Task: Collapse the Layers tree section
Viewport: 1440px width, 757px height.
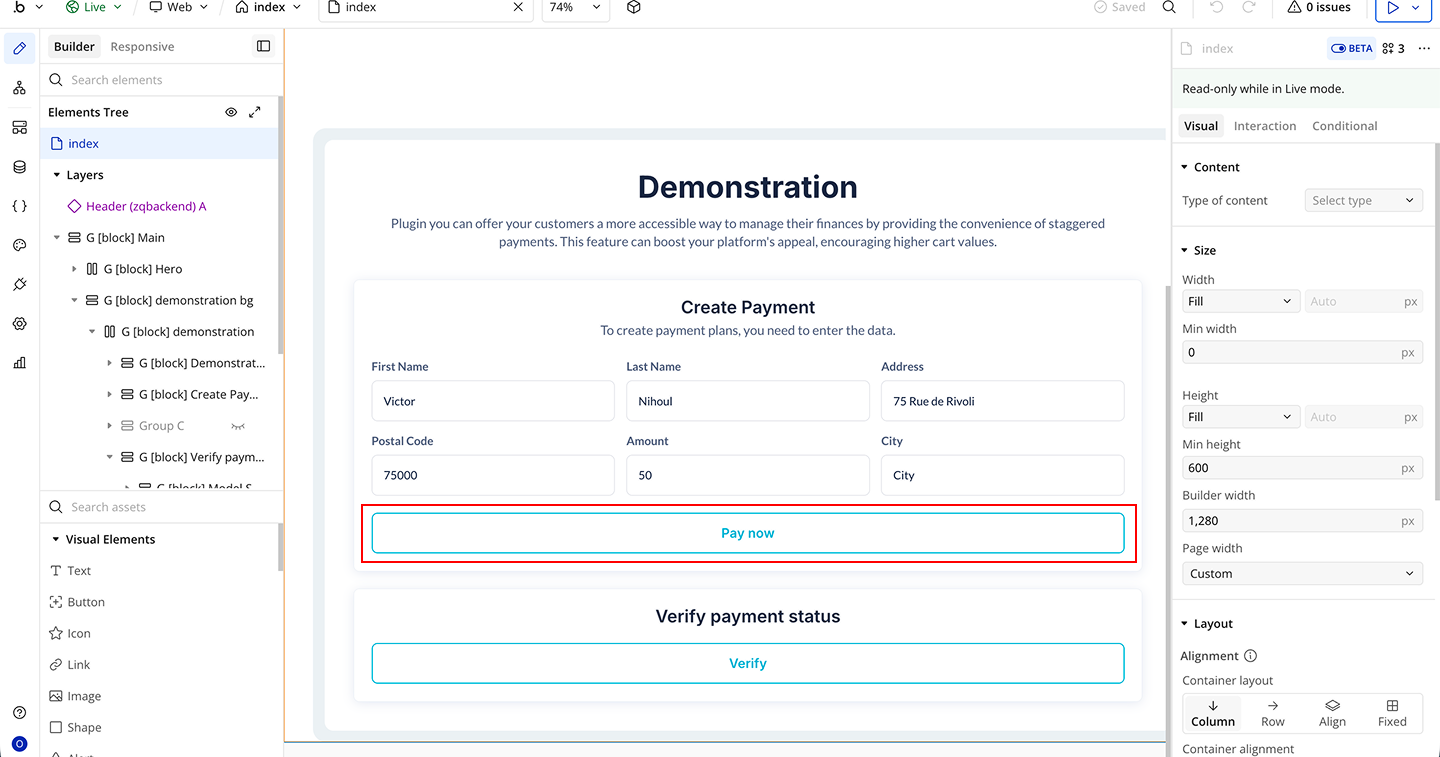Action: click(57, 175)
